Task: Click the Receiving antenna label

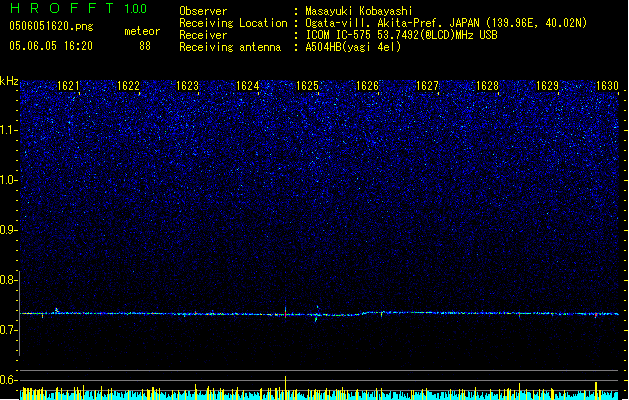Action: point(230,47)
